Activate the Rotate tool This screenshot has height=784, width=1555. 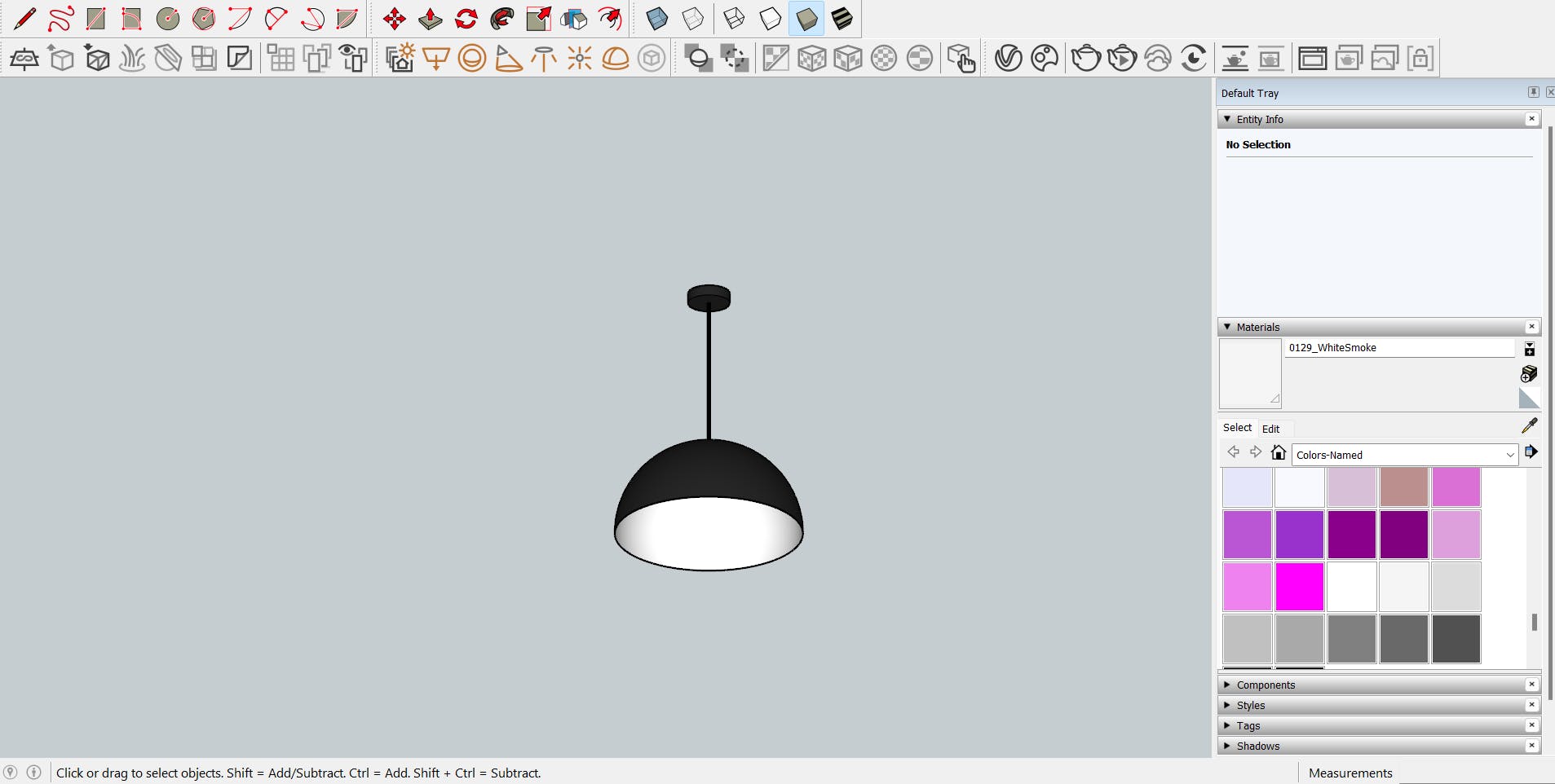[x=466, y=19]
